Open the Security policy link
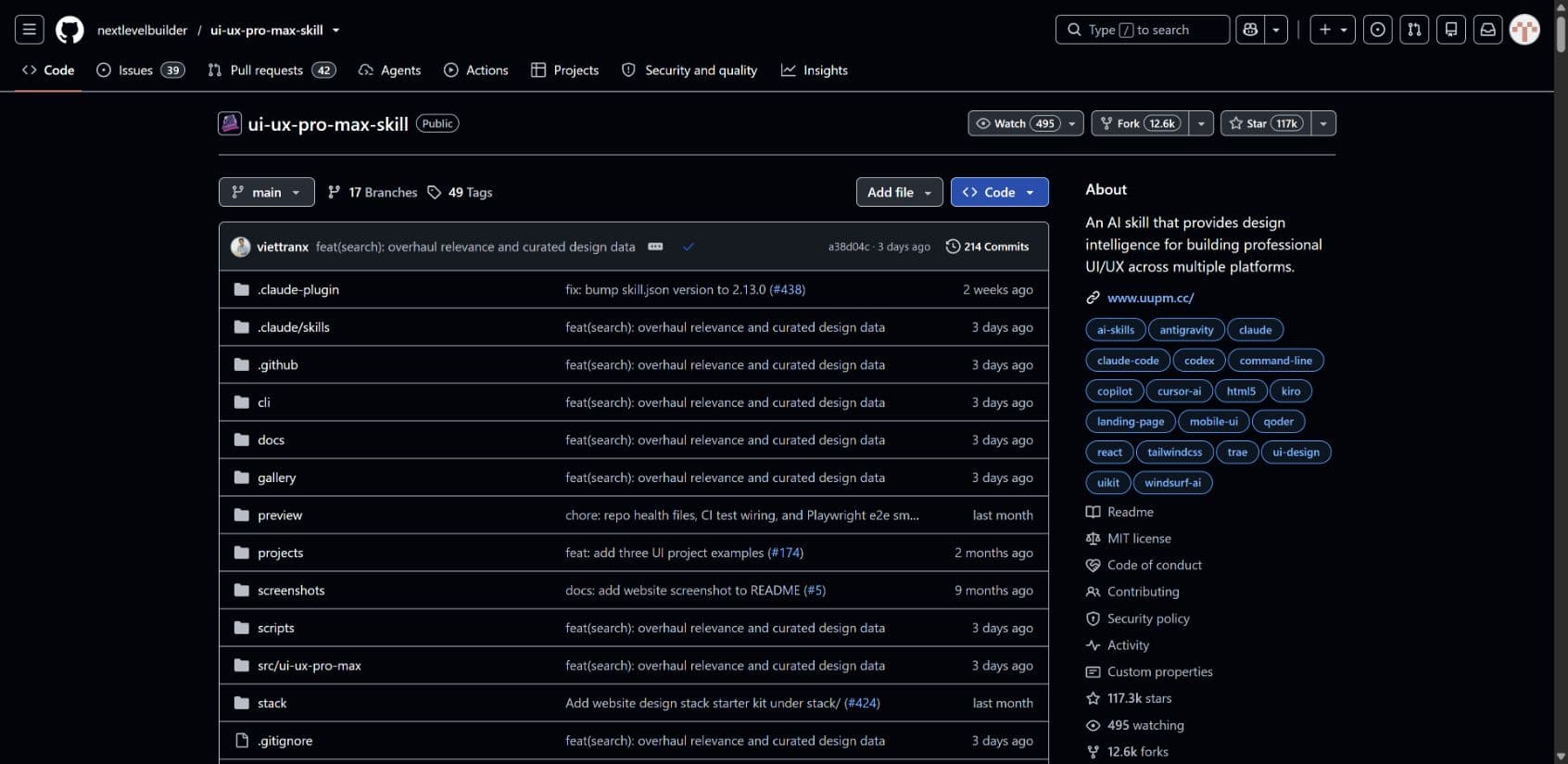Image resolution: width=1568 pixels, height=764 pixels. (1138, 619)
